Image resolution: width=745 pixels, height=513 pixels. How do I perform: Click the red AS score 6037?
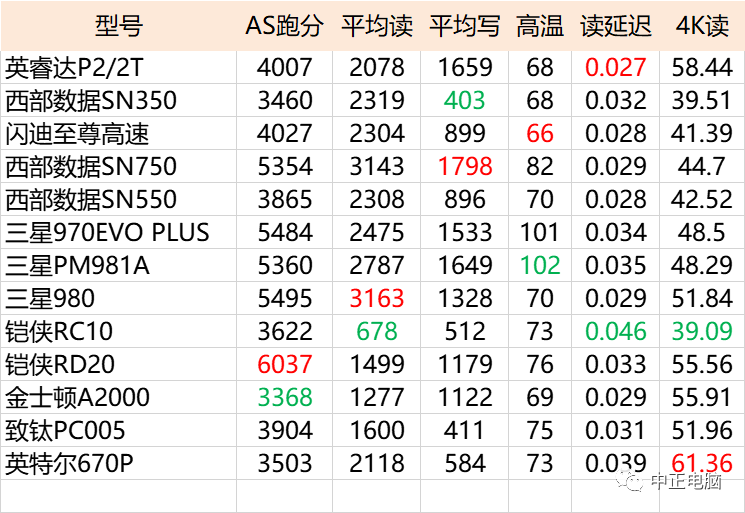tap(285, 364)
